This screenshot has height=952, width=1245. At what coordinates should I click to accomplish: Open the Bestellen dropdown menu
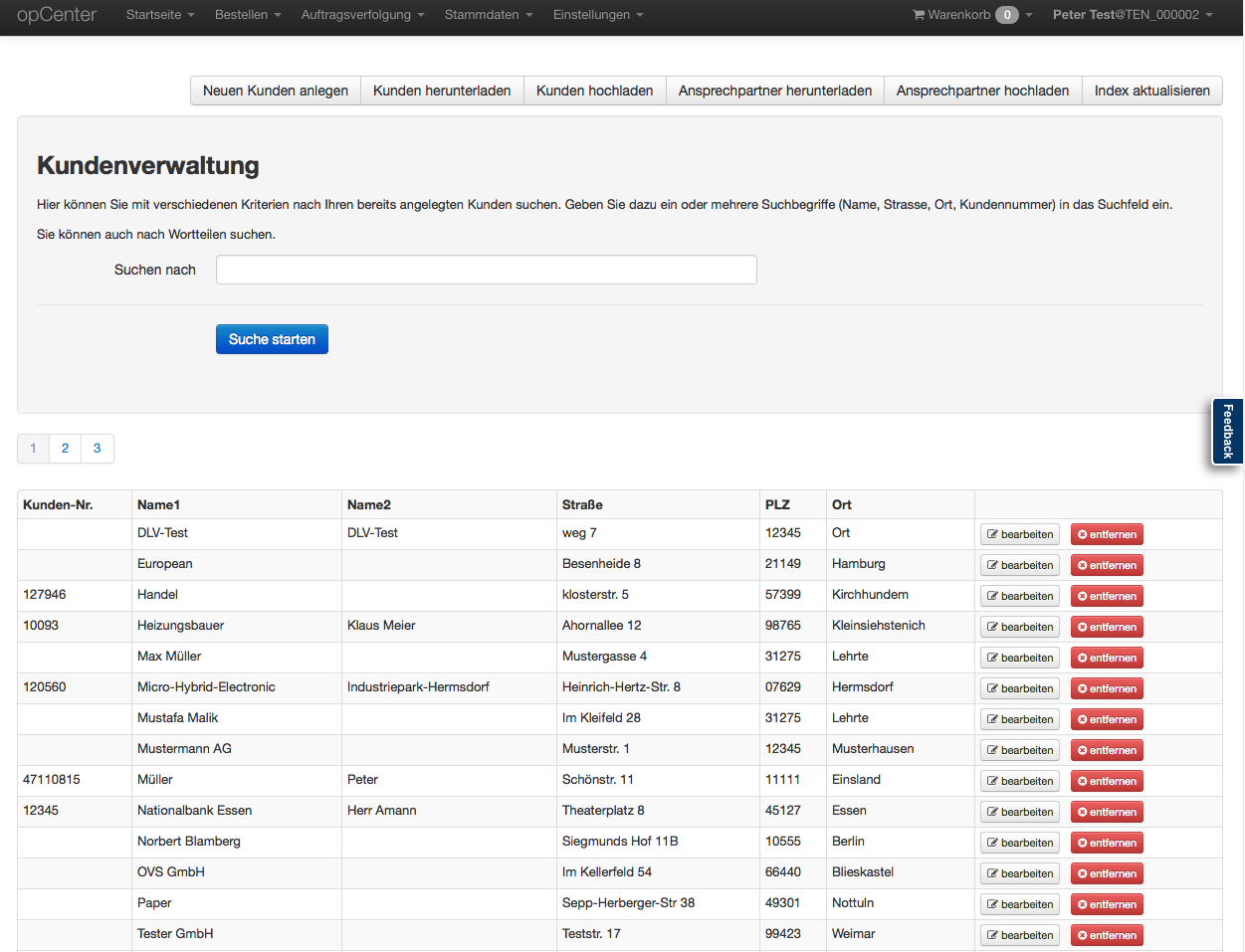click(x=247, y=15)
